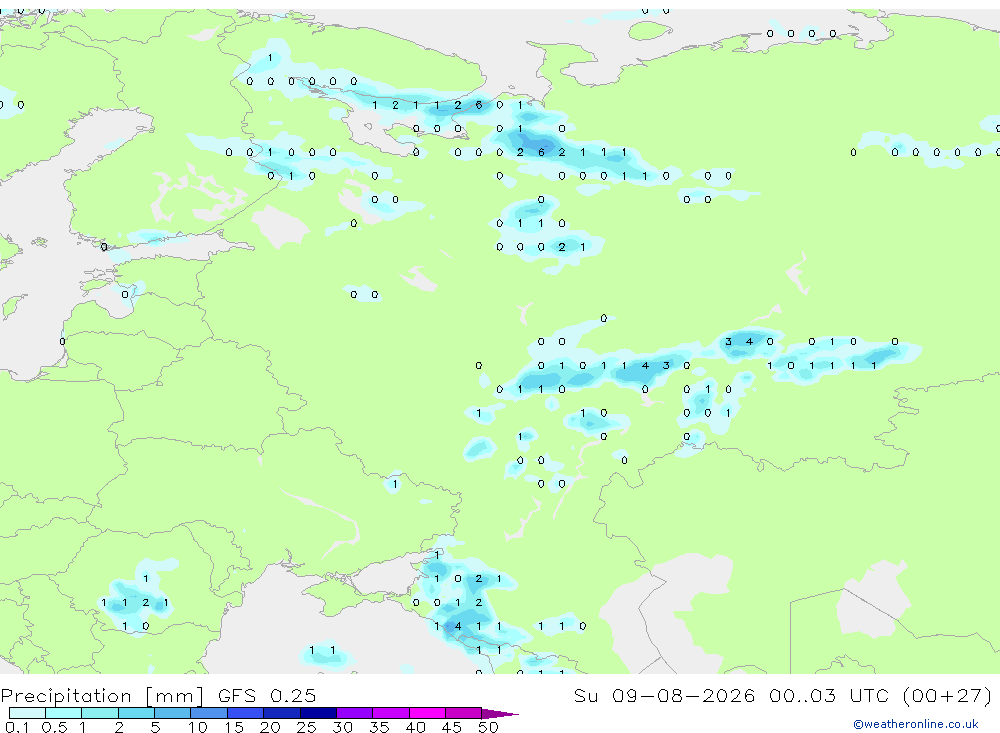The width and height of the screenshot is (1000, 733).
Task: Click the legend label "0.1"
Action: coord(17,727)
